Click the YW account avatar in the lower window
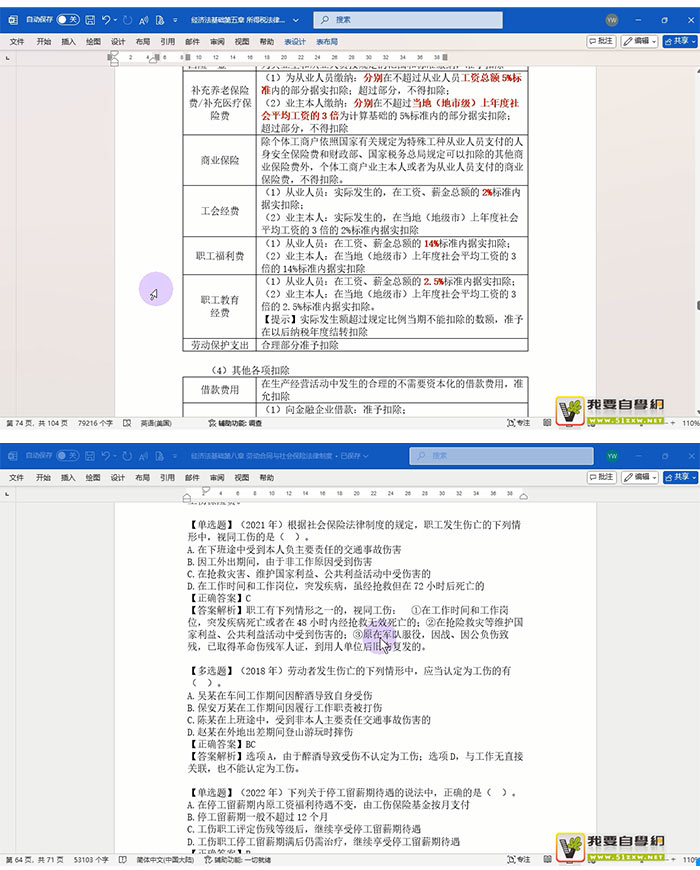Viewport: 700px width, 870px height. 612,456
